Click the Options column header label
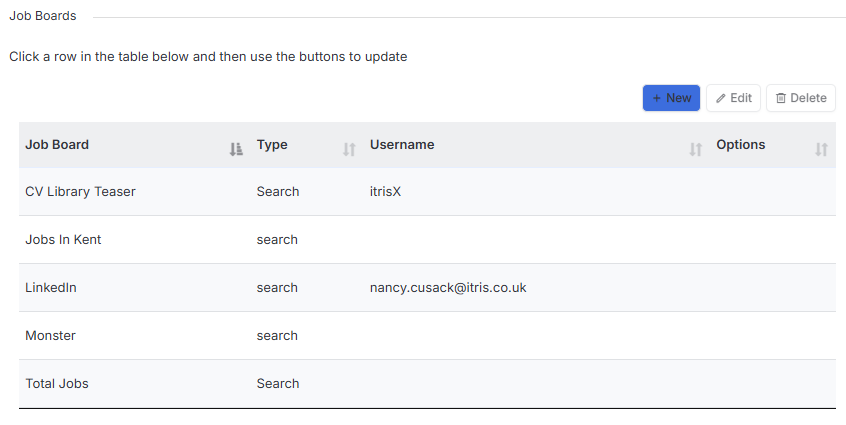Image resolution: width=846 pixels, height=425 pixels. 741,145
